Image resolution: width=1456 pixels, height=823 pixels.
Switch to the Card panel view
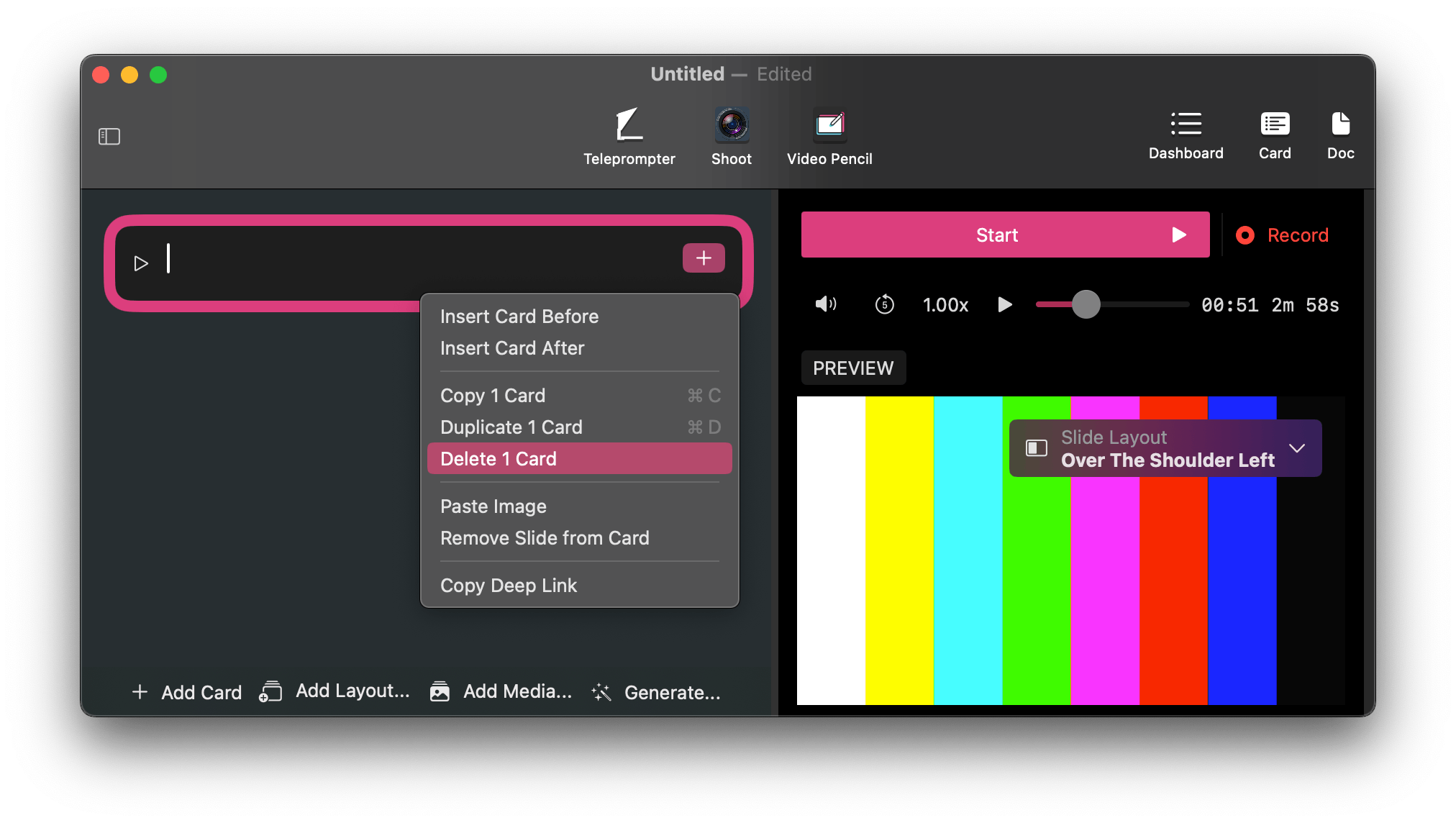click(1275, 135)
